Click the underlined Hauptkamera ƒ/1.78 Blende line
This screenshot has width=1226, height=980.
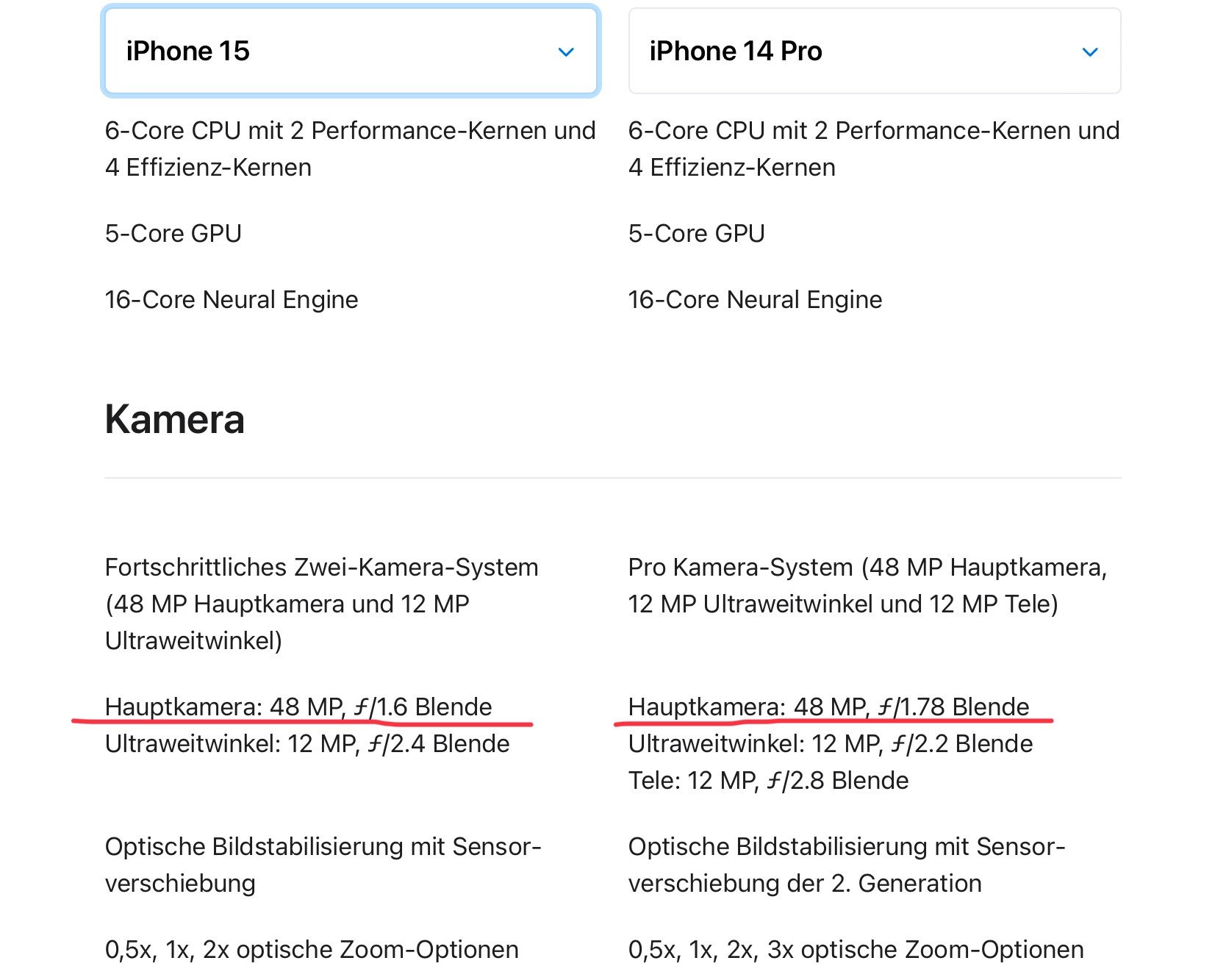[828, 707]
